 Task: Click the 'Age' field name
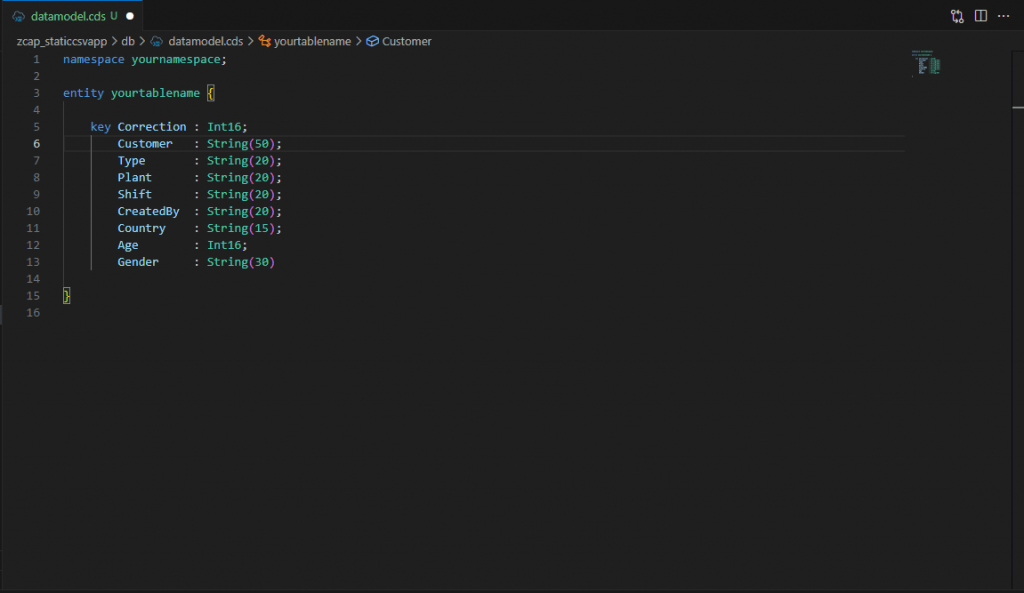pyautogui.click(x=128, y=246)
